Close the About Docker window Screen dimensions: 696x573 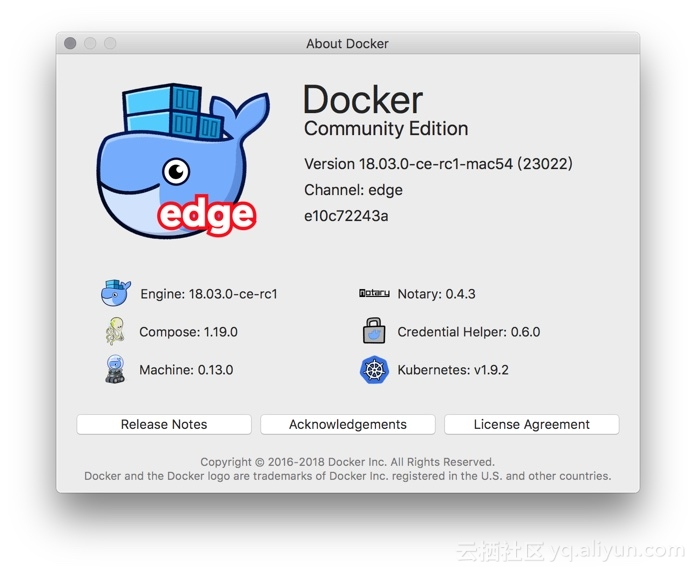[70, 43]
